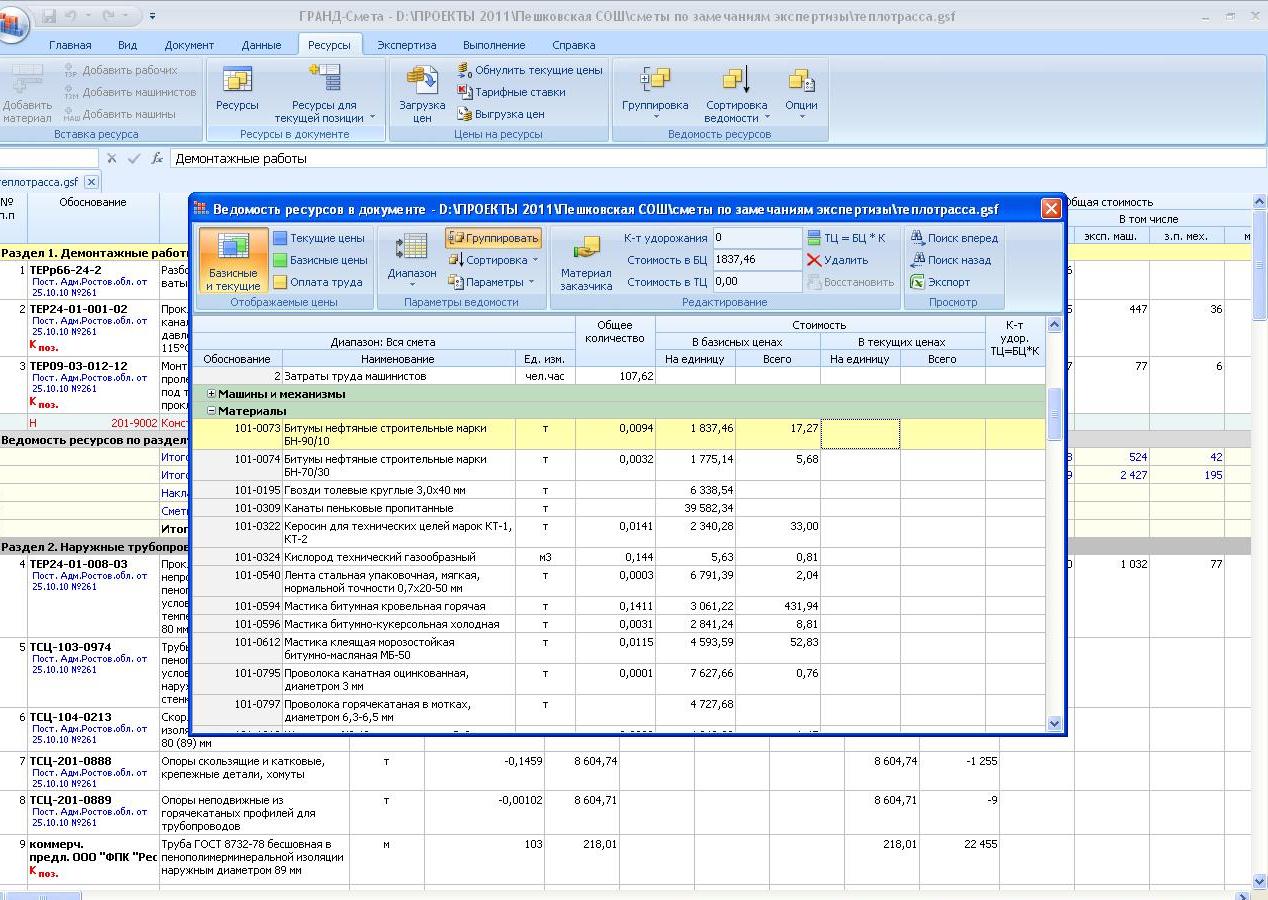
Task: Click the Загрузка цен icon in the ribbon
Action: [422, 82]
